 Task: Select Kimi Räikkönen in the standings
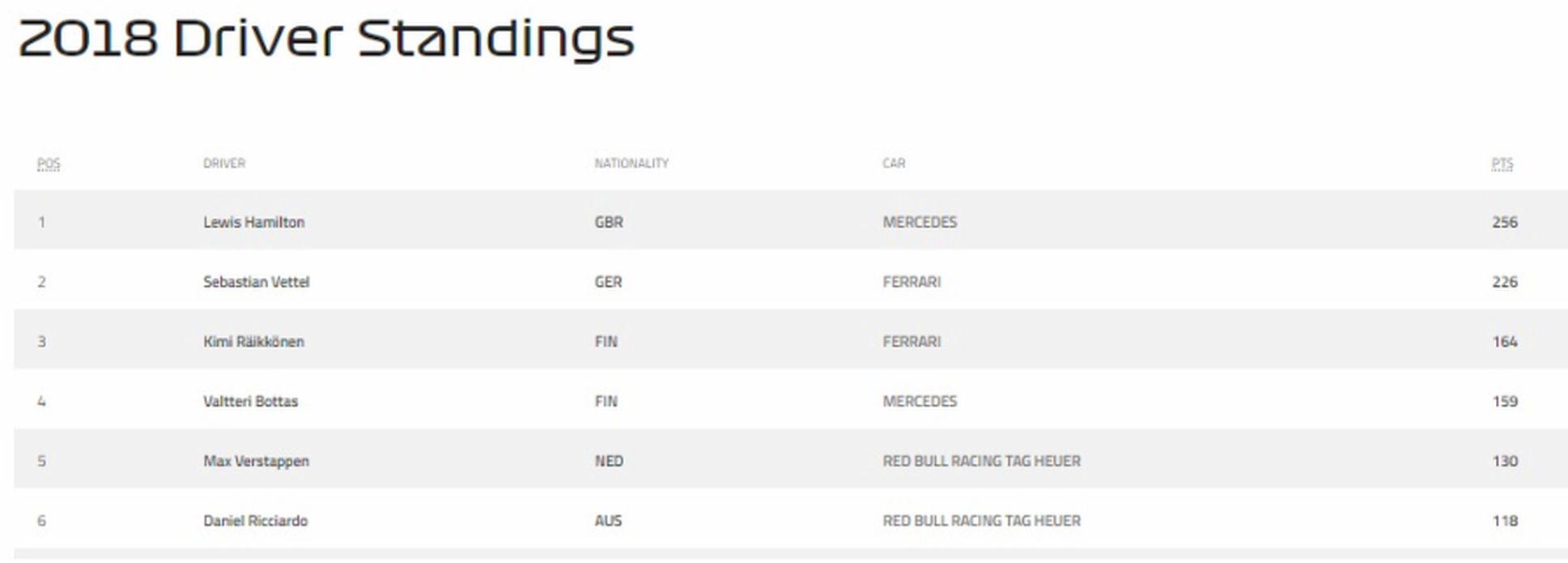point(253,342)
